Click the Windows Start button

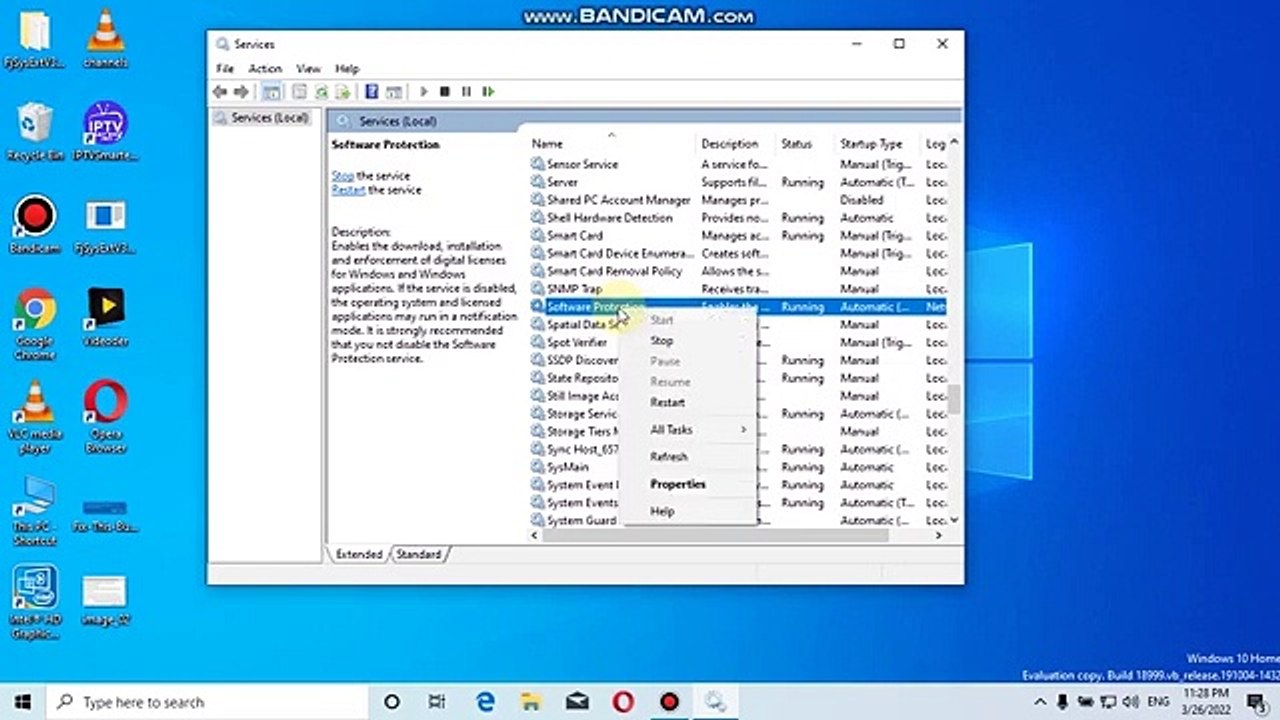pyautogui.click(x=22, y=702)
